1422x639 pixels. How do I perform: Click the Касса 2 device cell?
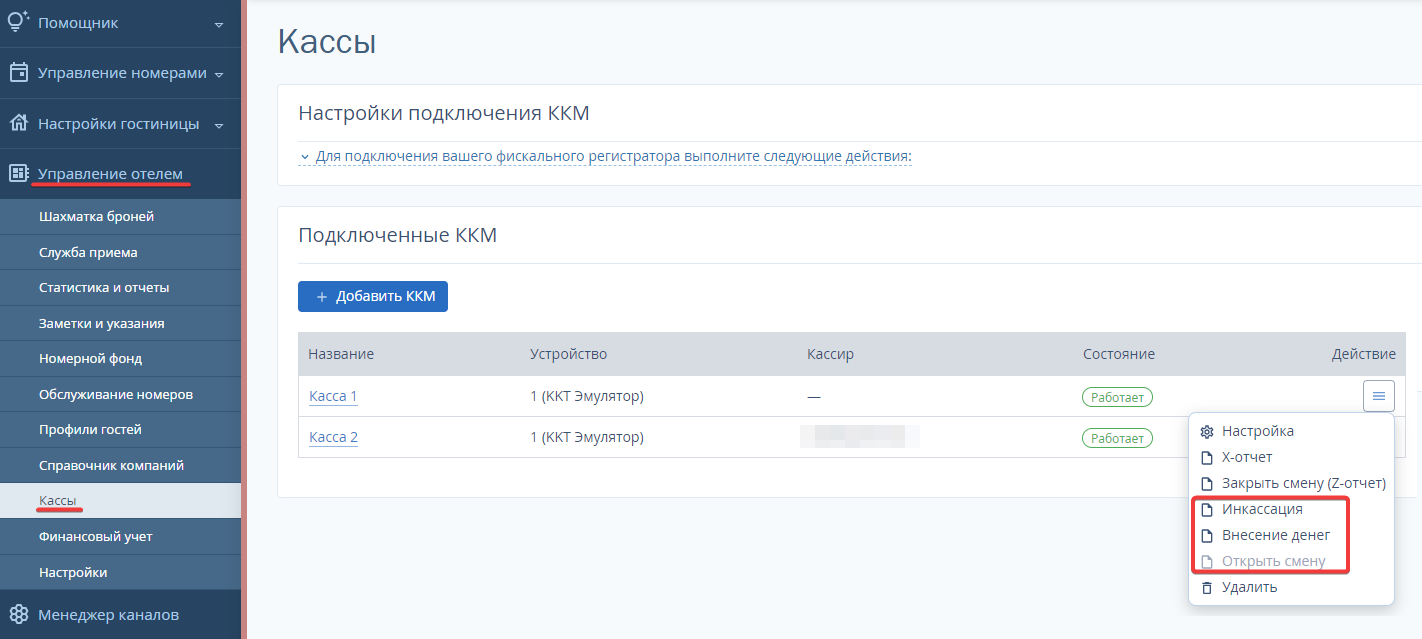coord(587,437)
